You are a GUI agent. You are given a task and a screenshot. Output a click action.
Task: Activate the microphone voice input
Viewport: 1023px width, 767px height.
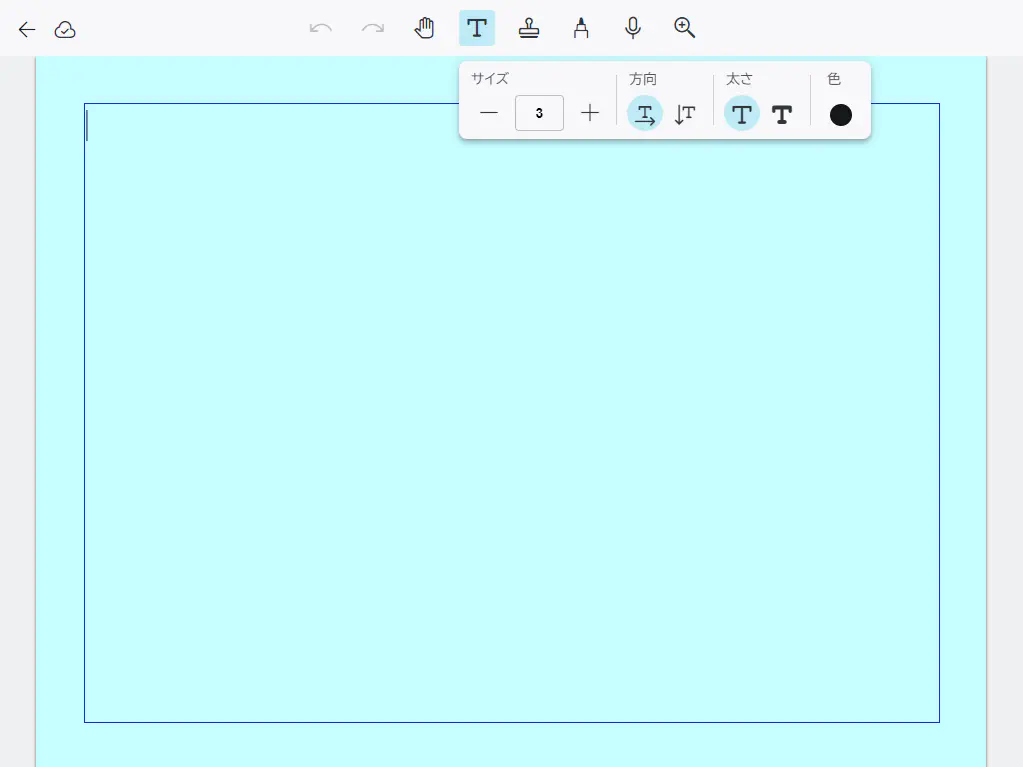coord(633,28)
